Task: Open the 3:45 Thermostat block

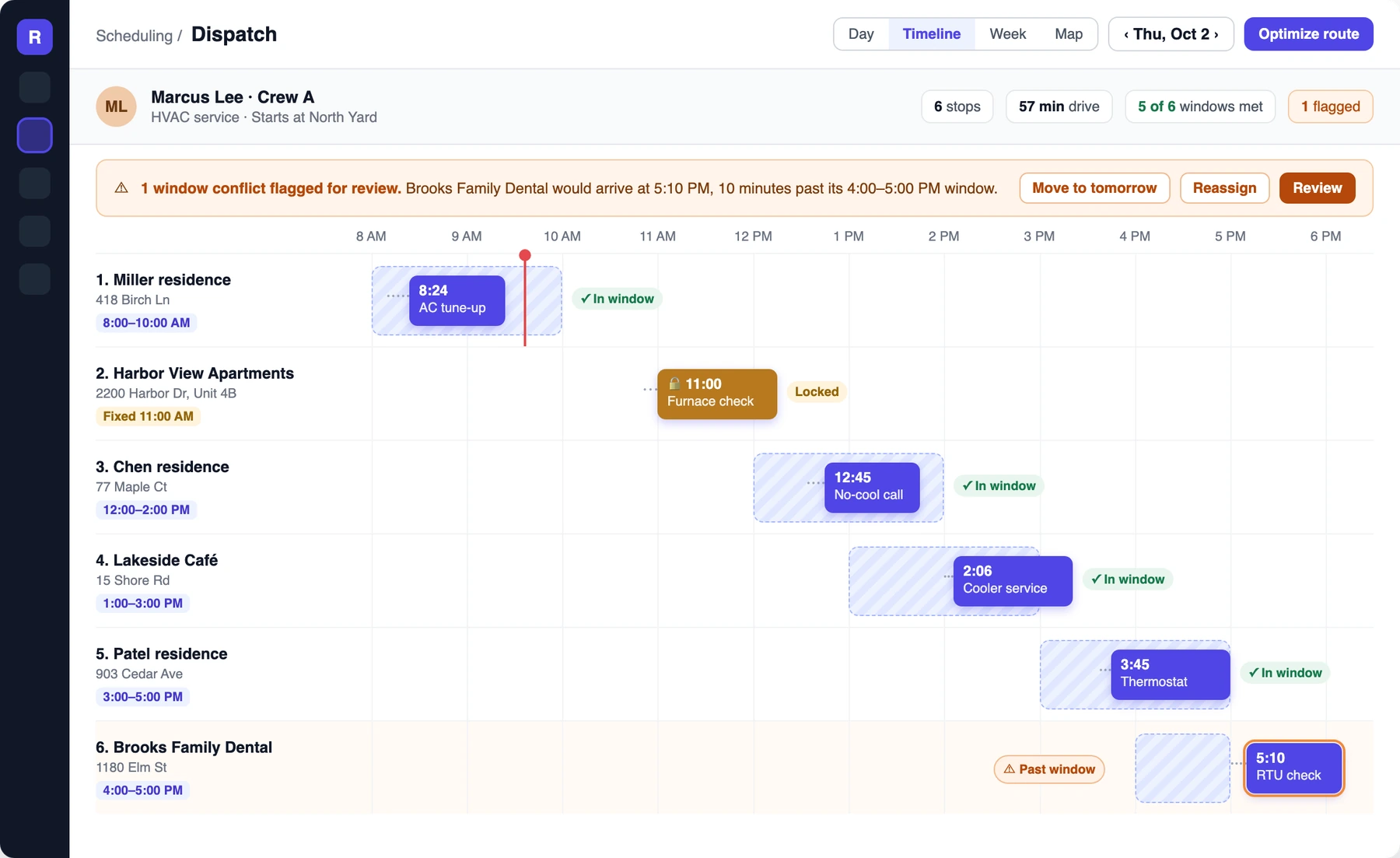Action: (1170, 674)
